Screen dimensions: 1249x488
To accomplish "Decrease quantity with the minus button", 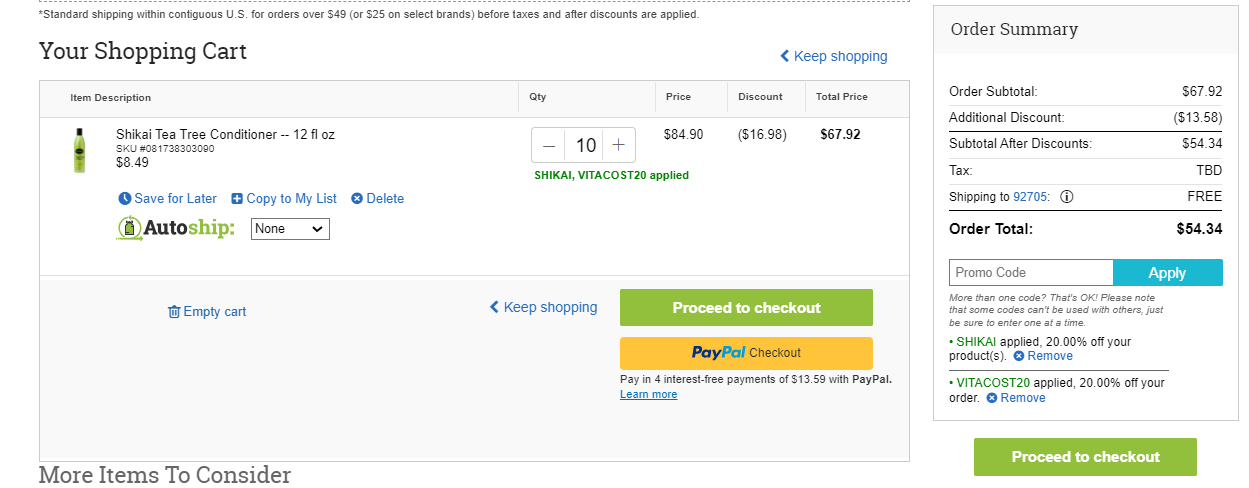I will pos(549,145).
